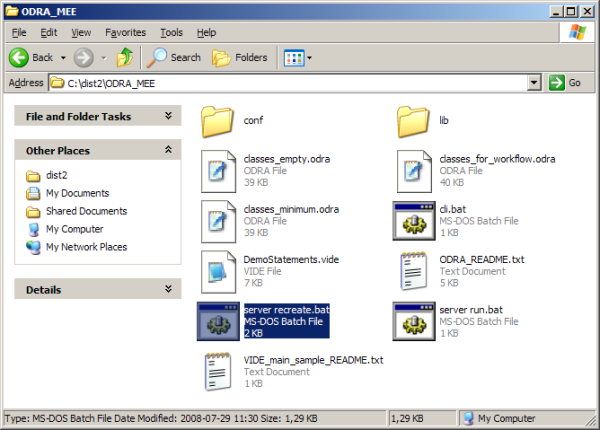600x430 pixels.
Task: Click the Windows flag logo
Action: 577,32
